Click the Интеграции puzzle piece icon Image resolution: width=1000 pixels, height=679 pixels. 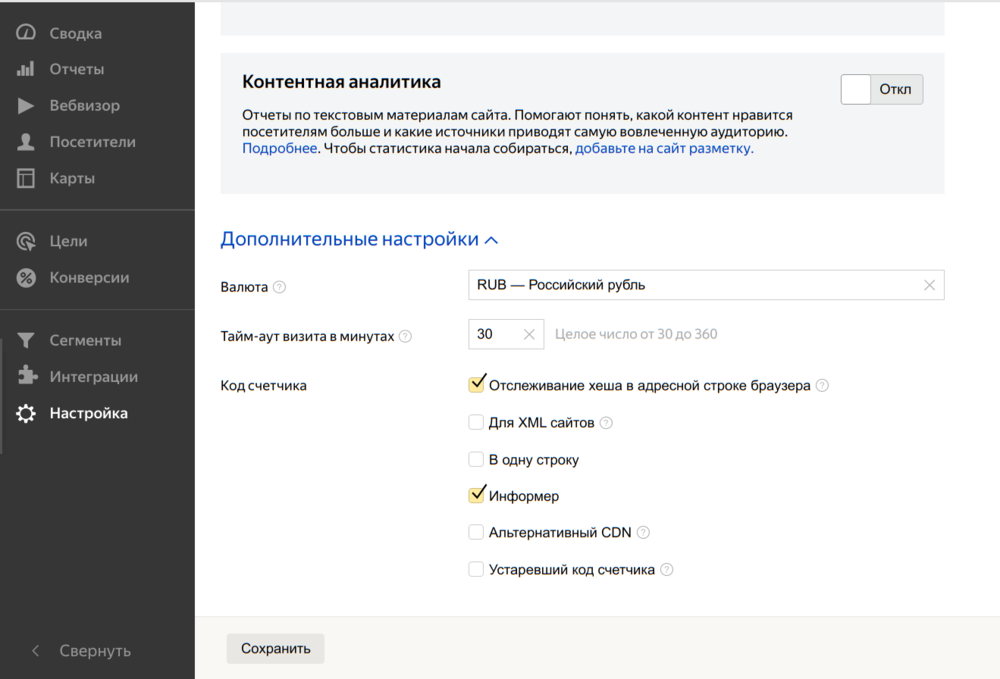[x=26, y=377]
